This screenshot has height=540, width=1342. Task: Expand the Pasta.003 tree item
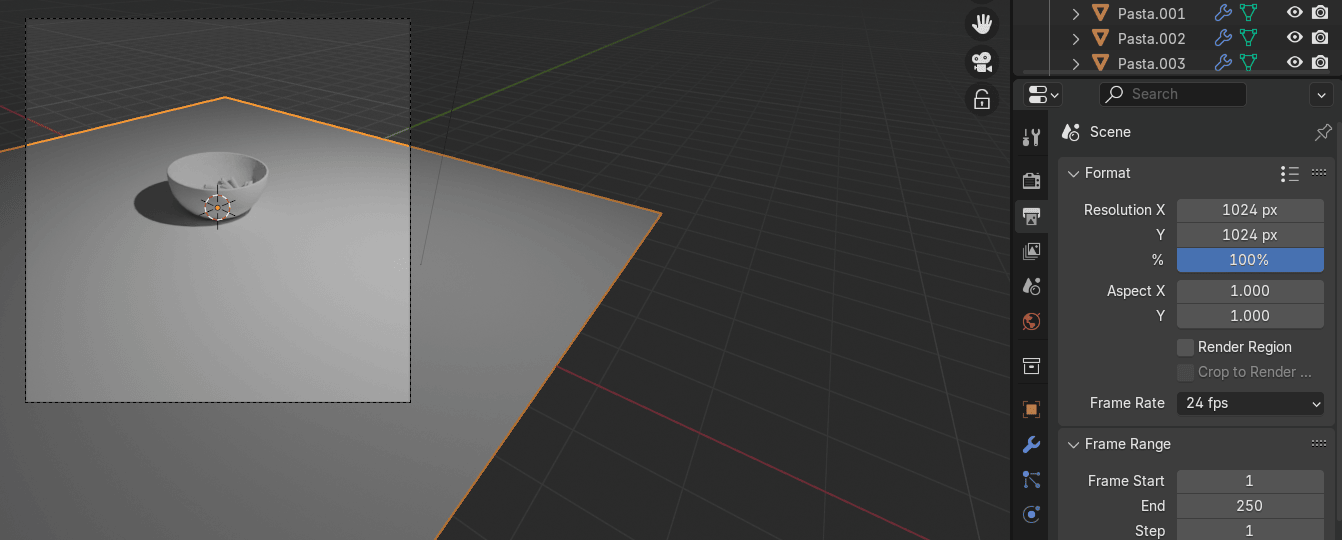tap(1076, 64)
